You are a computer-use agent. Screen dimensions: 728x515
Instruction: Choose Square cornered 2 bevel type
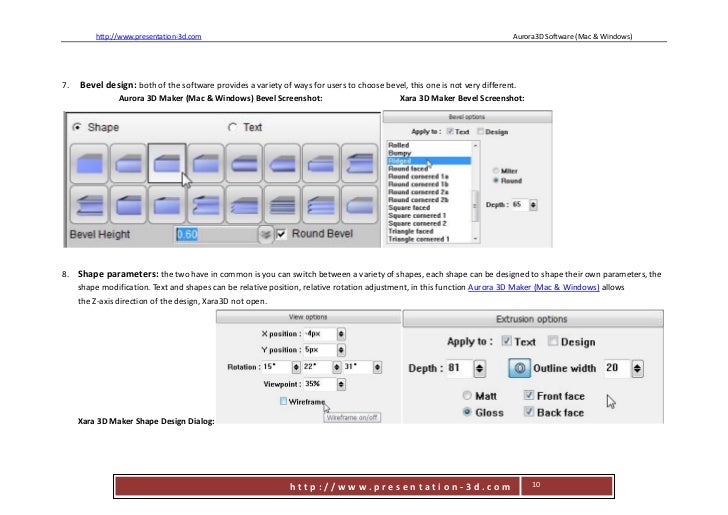pos(417,223)
